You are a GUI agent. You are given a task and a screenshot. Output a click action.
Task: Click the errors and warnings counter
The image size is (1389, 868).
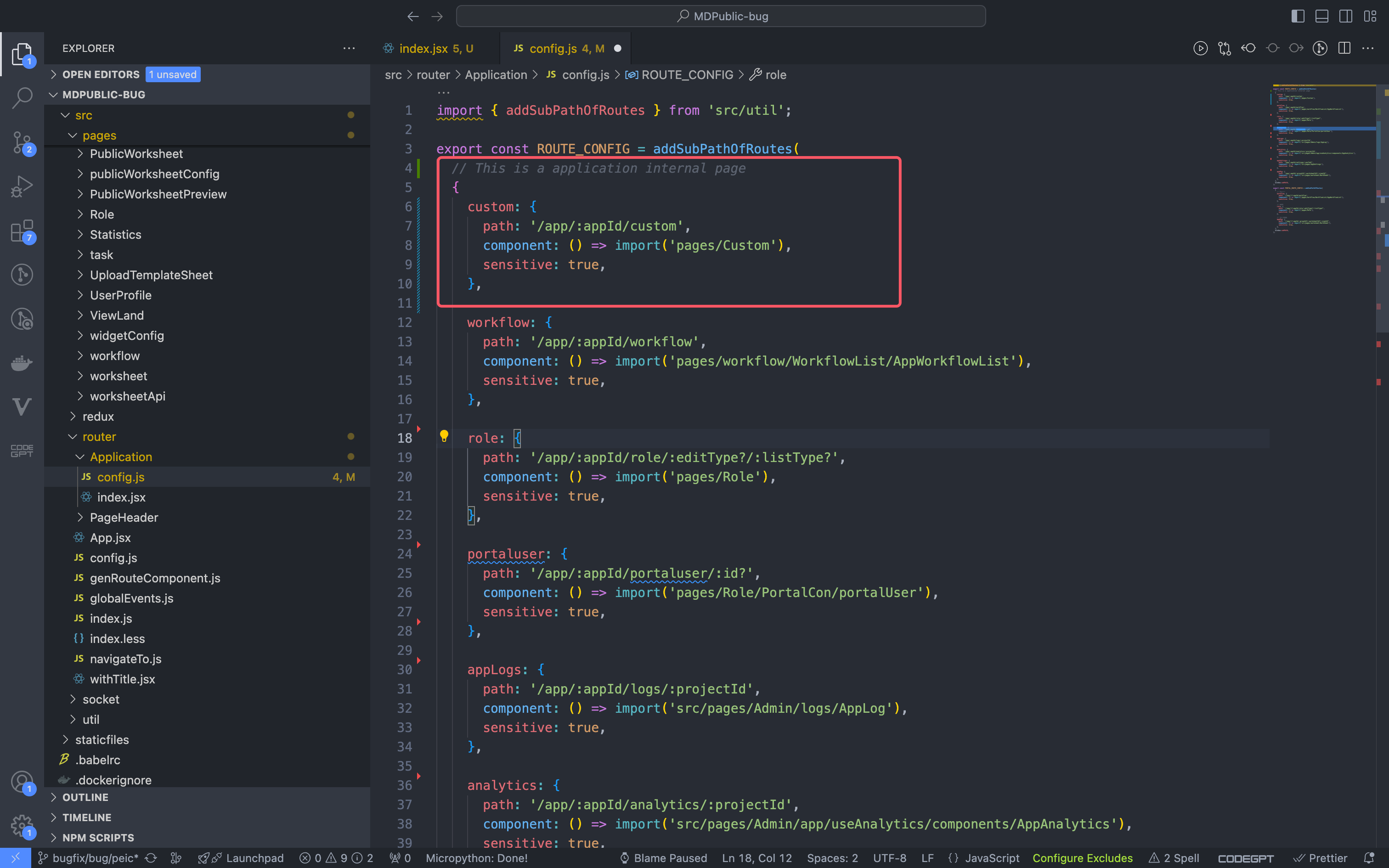[336, 858]
